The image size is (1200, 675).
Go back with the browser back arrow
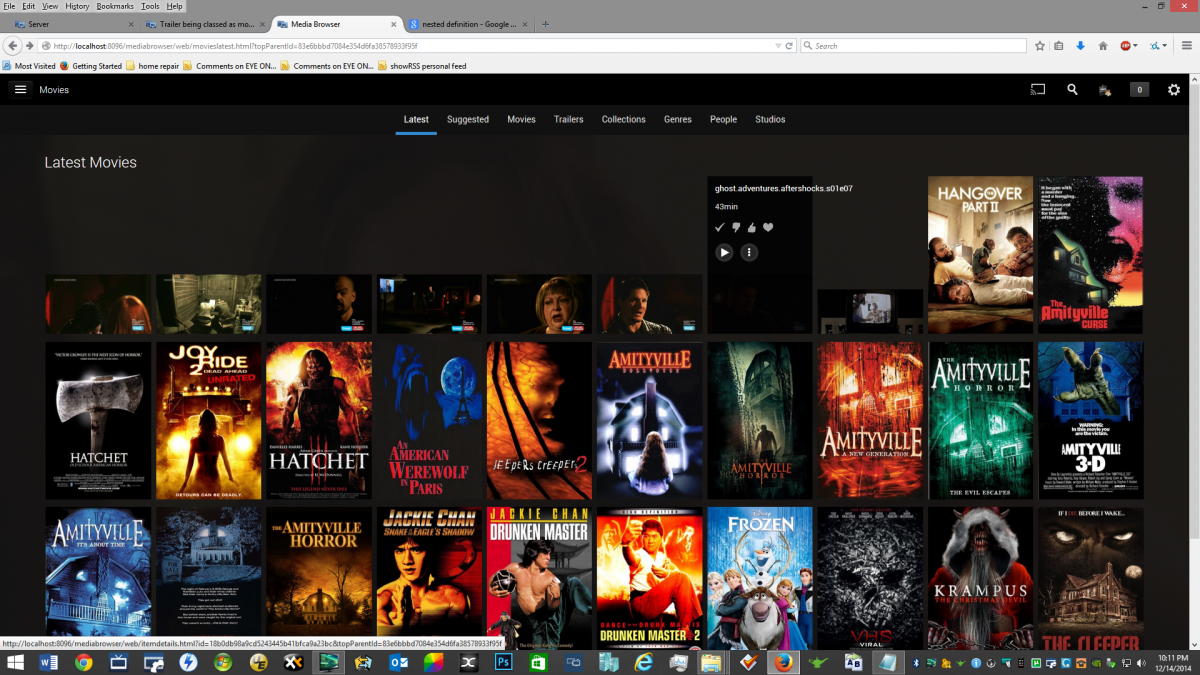tap(13, 46)
